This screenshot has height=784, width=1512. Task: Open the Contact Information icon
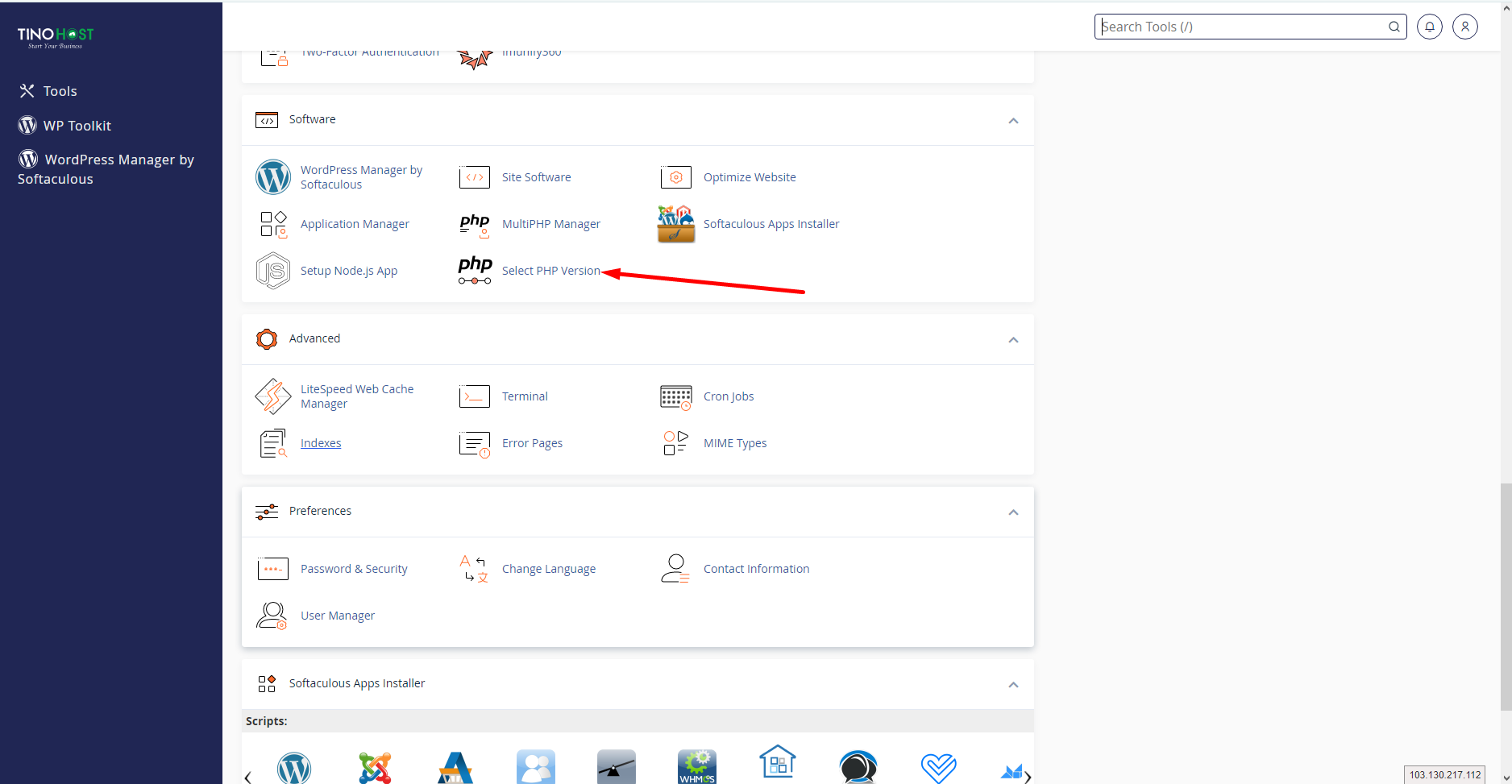coord(676,569)
